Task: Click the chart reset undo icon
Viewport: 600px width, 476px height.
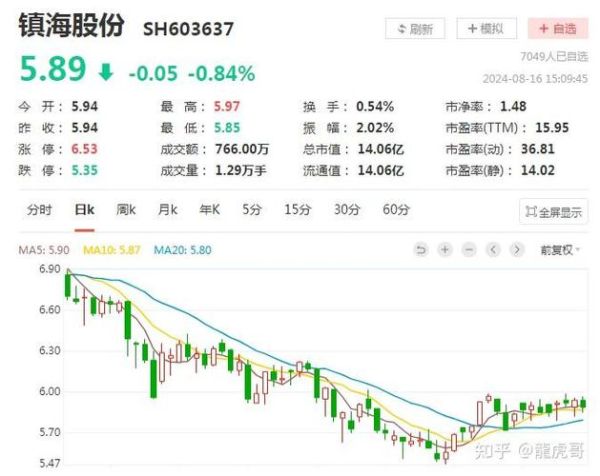Action: 421,250
